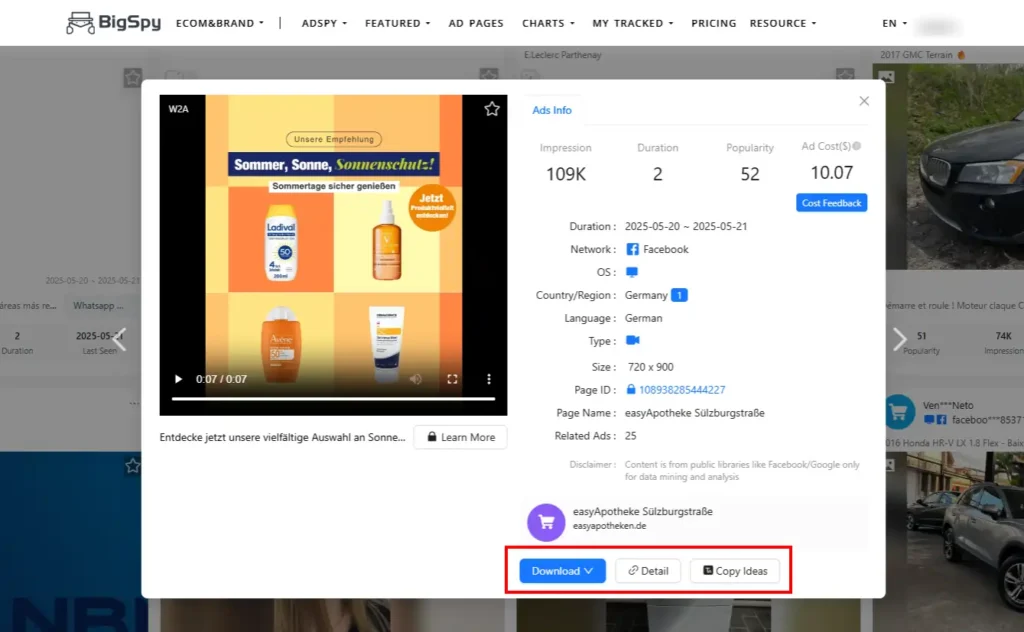Expand the FEATURED menu
1024x632 pixels.
pyautogui.click(x=398, y=23)
